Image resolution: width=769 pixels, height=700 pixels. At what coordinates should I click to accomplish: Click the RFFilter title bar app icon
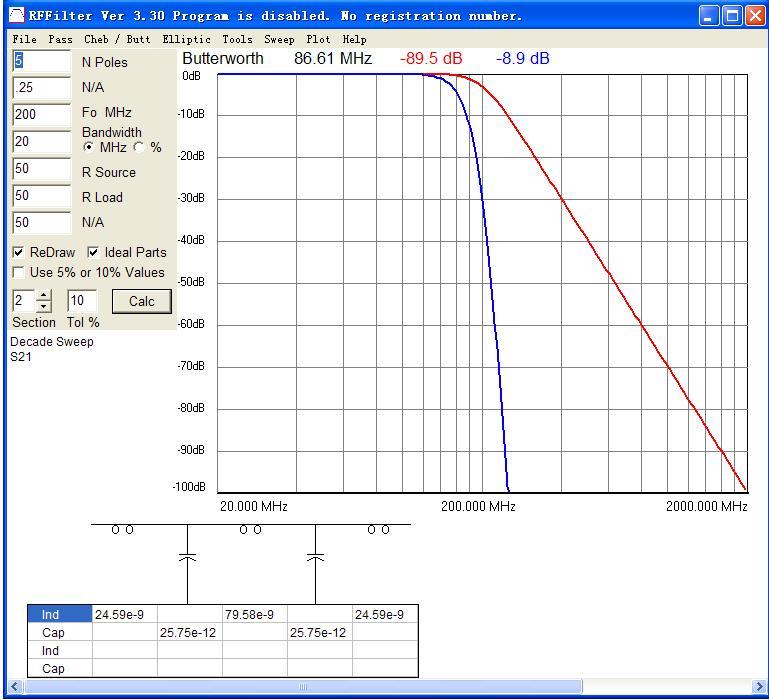coord(17,16)
